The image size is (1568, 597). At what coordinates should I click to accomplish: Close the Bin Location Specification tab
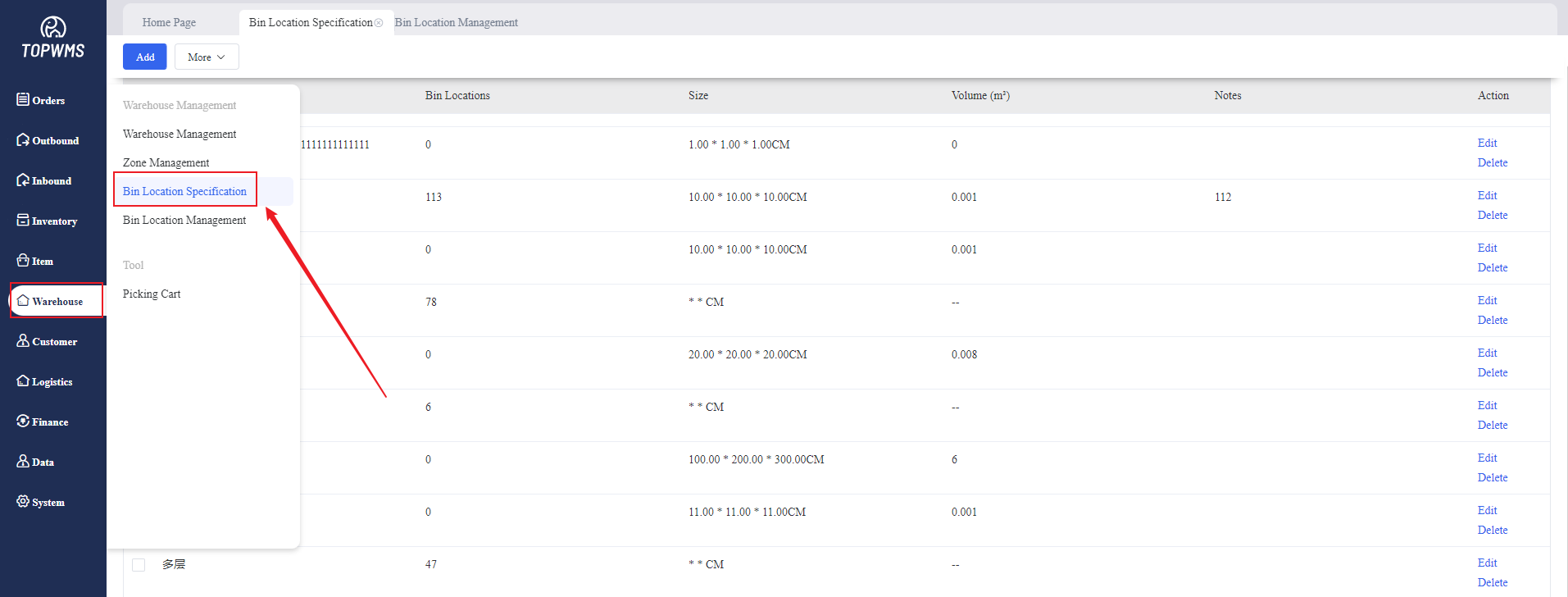click(x=379, y=23)
